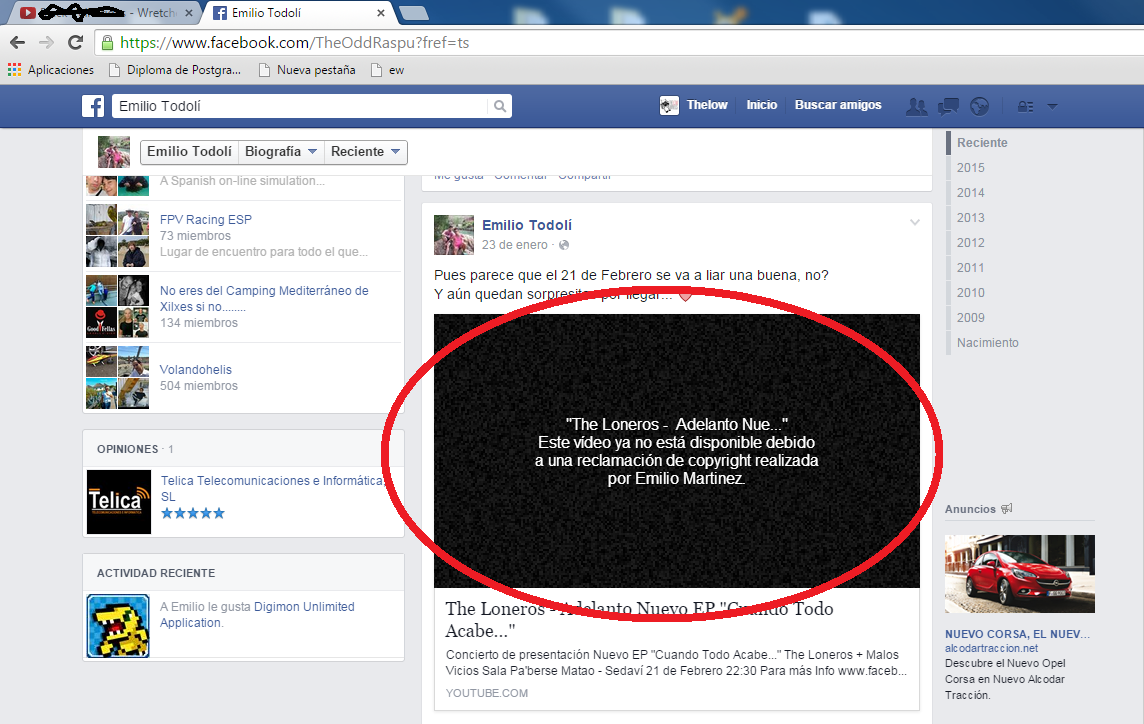Image resolution: width=1144 pixels, height=724 pixels.
Task: Open alcodartraccion.net ad link
Action: point(991,648)
